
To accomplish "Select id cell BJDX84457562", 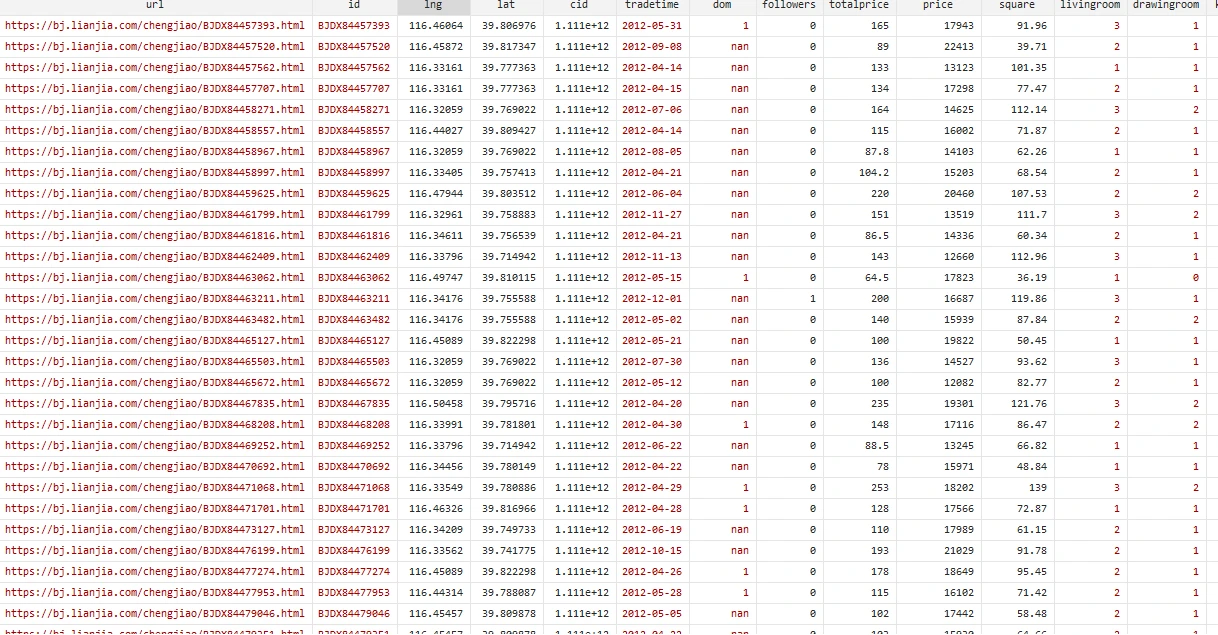I will click(354, 68).
